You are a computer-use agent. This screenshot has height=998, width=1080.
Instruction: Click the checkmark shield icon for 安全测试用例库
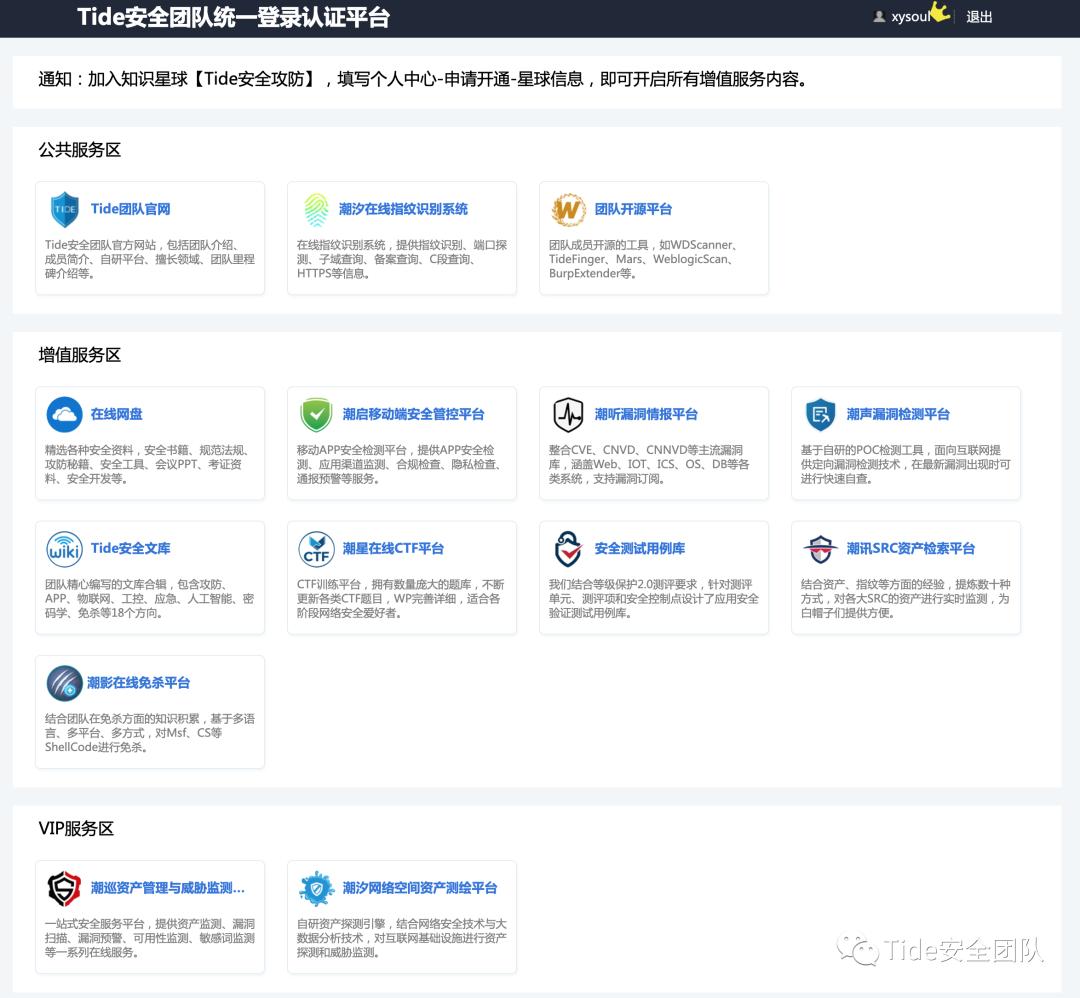click(x=568, y=548)
